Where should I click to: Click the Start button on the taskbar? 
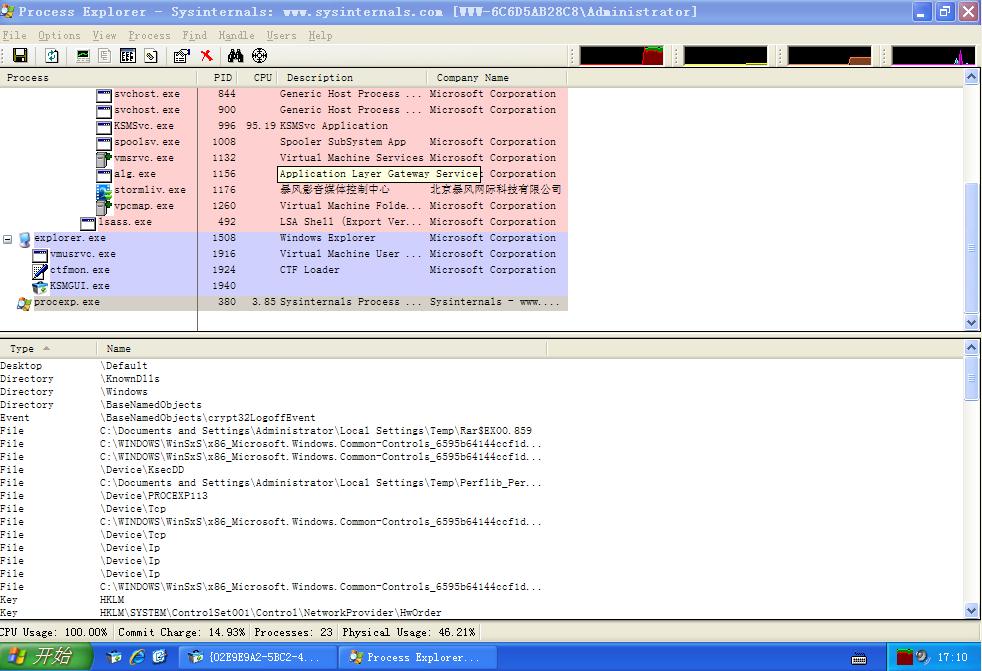tap(45, 657)
